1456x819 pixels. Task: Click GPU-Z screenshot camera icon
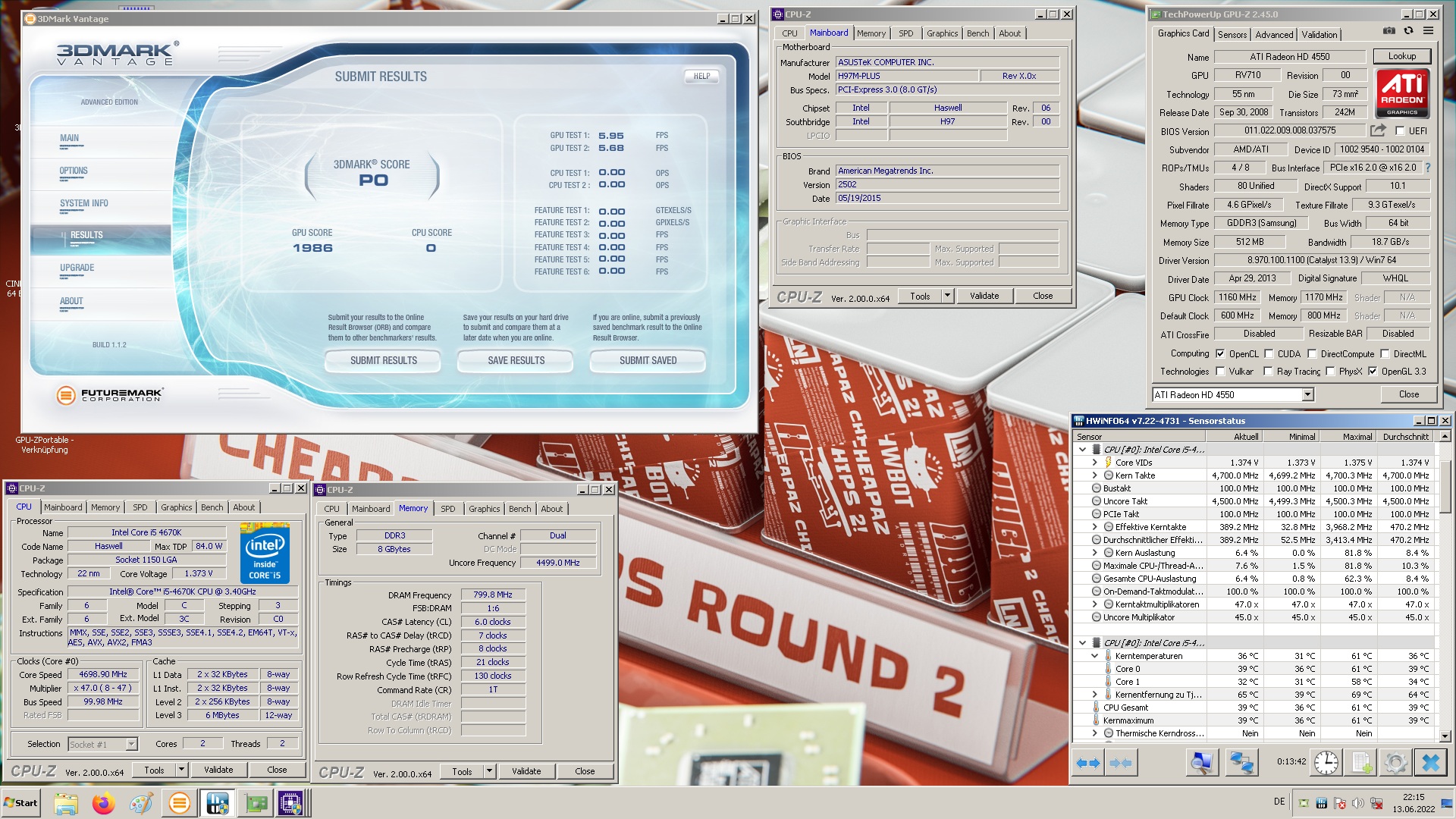[x=1389, y=31]
